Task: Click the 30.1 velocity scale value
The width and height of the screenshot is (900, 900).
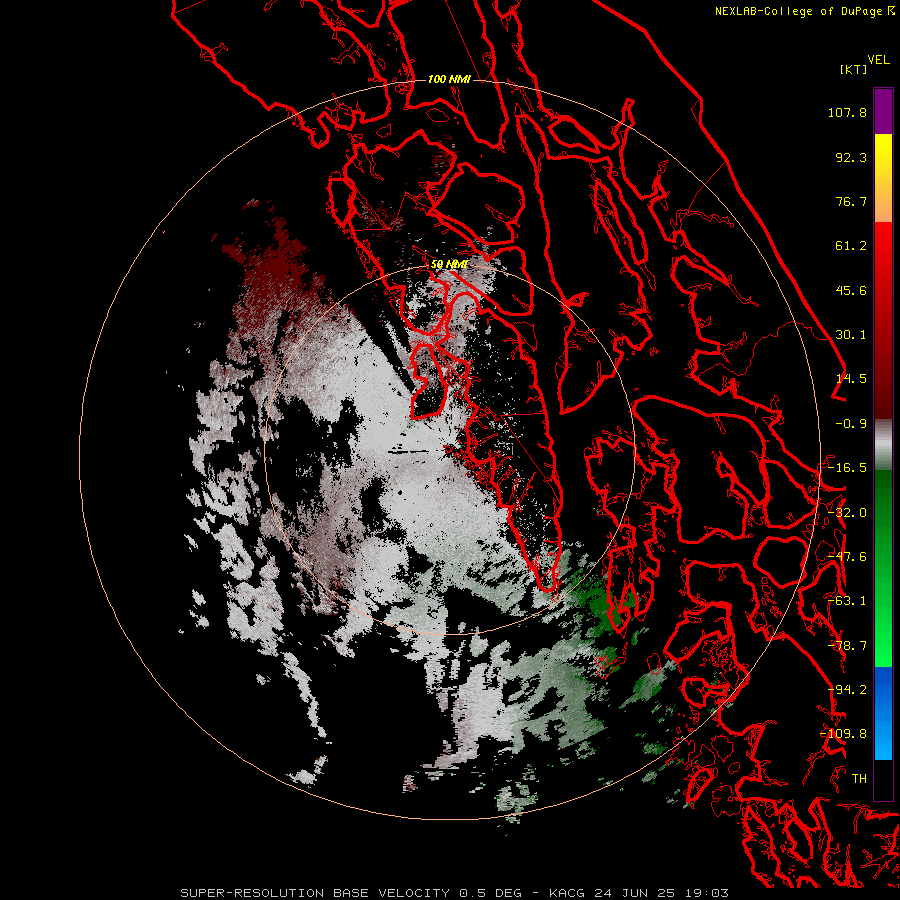Action: [851, 335]
